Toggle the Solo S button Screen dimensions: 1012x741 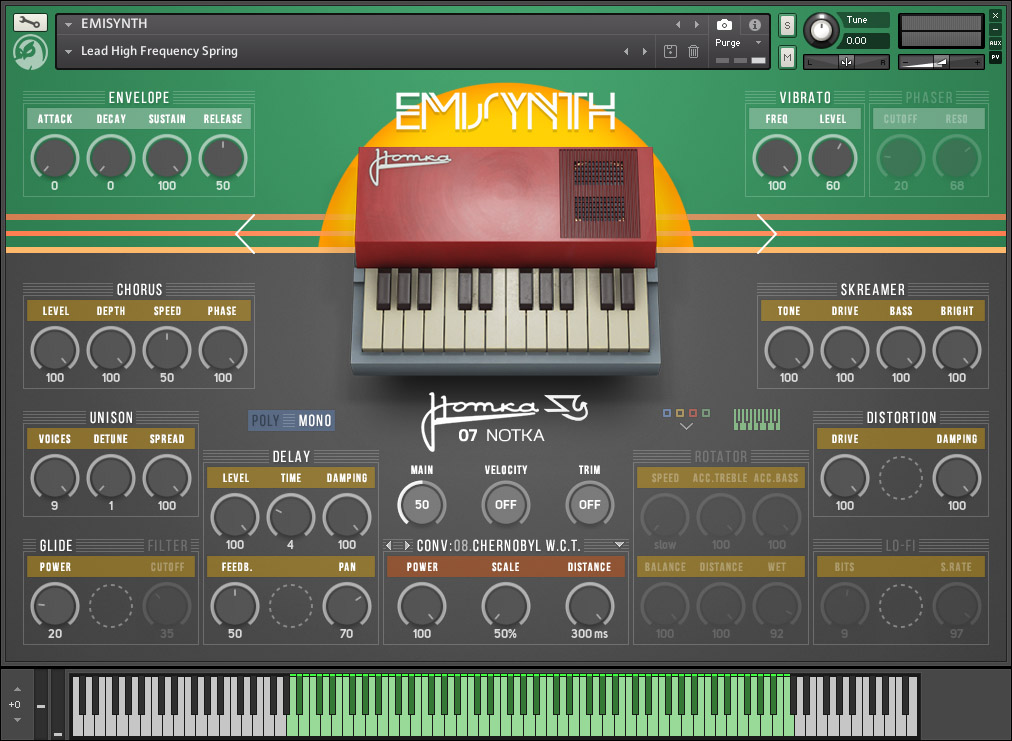point(787,25)
